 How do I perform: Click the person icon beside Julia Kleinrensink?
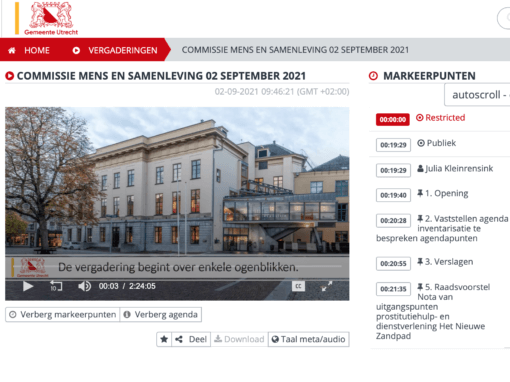(420, 168)
